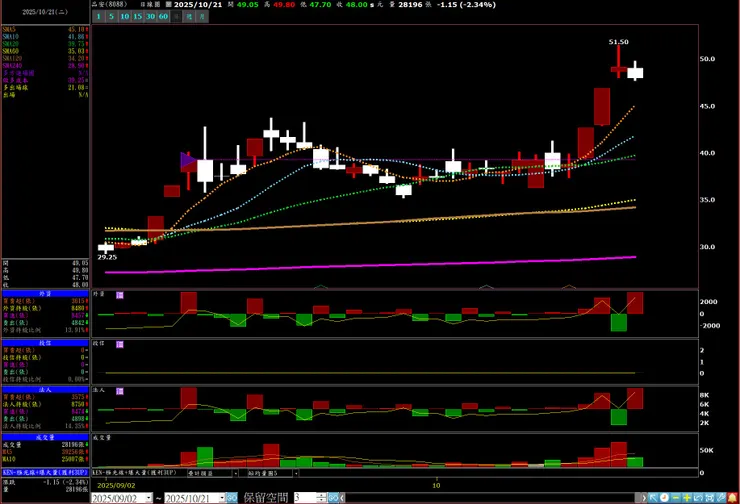The height and width of the screenshot is (504, 740).
Task: Open the end date 2025/10/21 dropdown
Action: click(x=222, y=498)
